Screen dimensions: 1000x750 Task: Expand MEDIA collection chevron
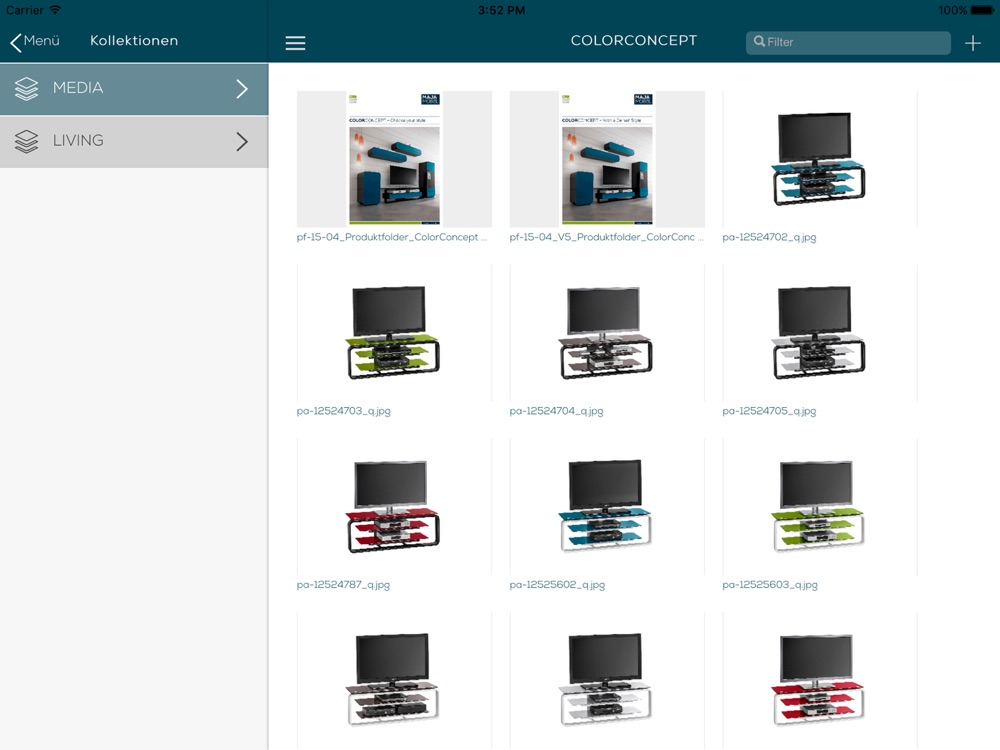(x=242, y=89)
